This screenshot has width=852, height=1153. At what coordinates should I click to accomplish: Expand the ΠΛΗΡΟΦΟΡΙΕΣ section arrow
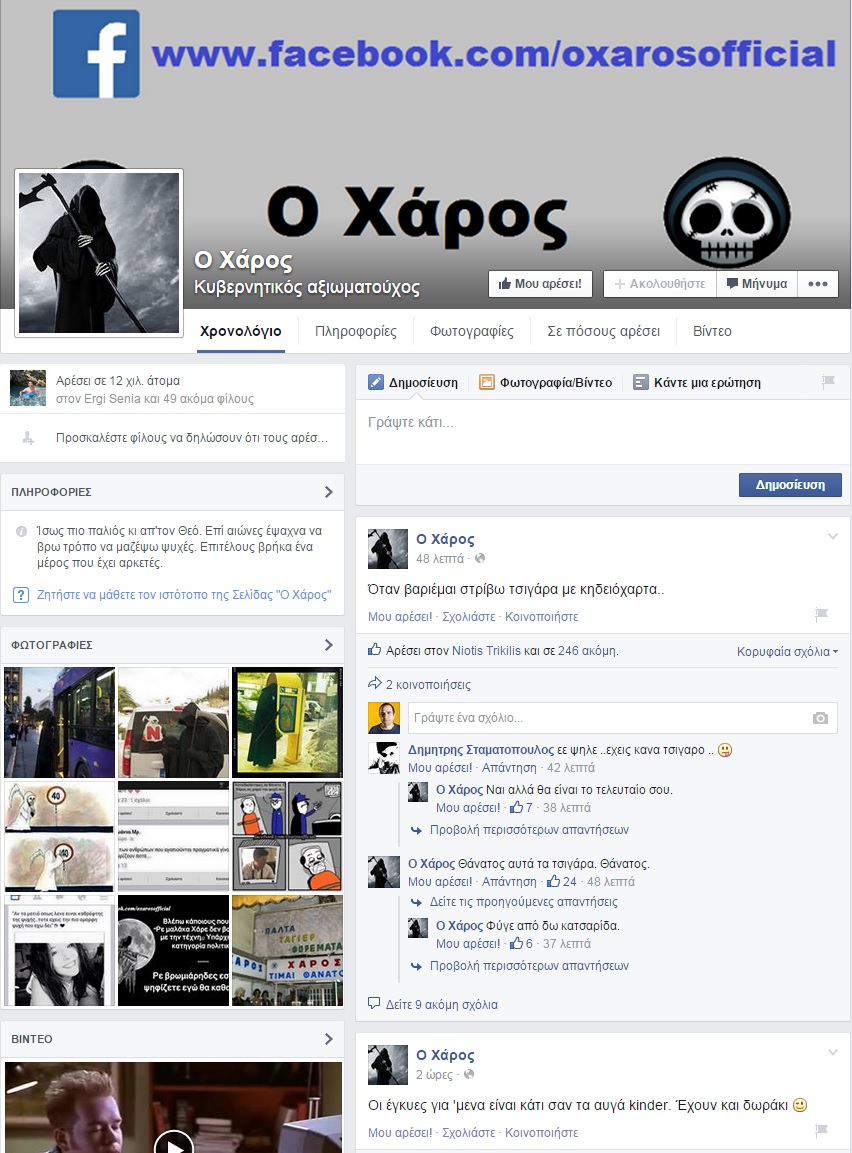tap(329, 492)
